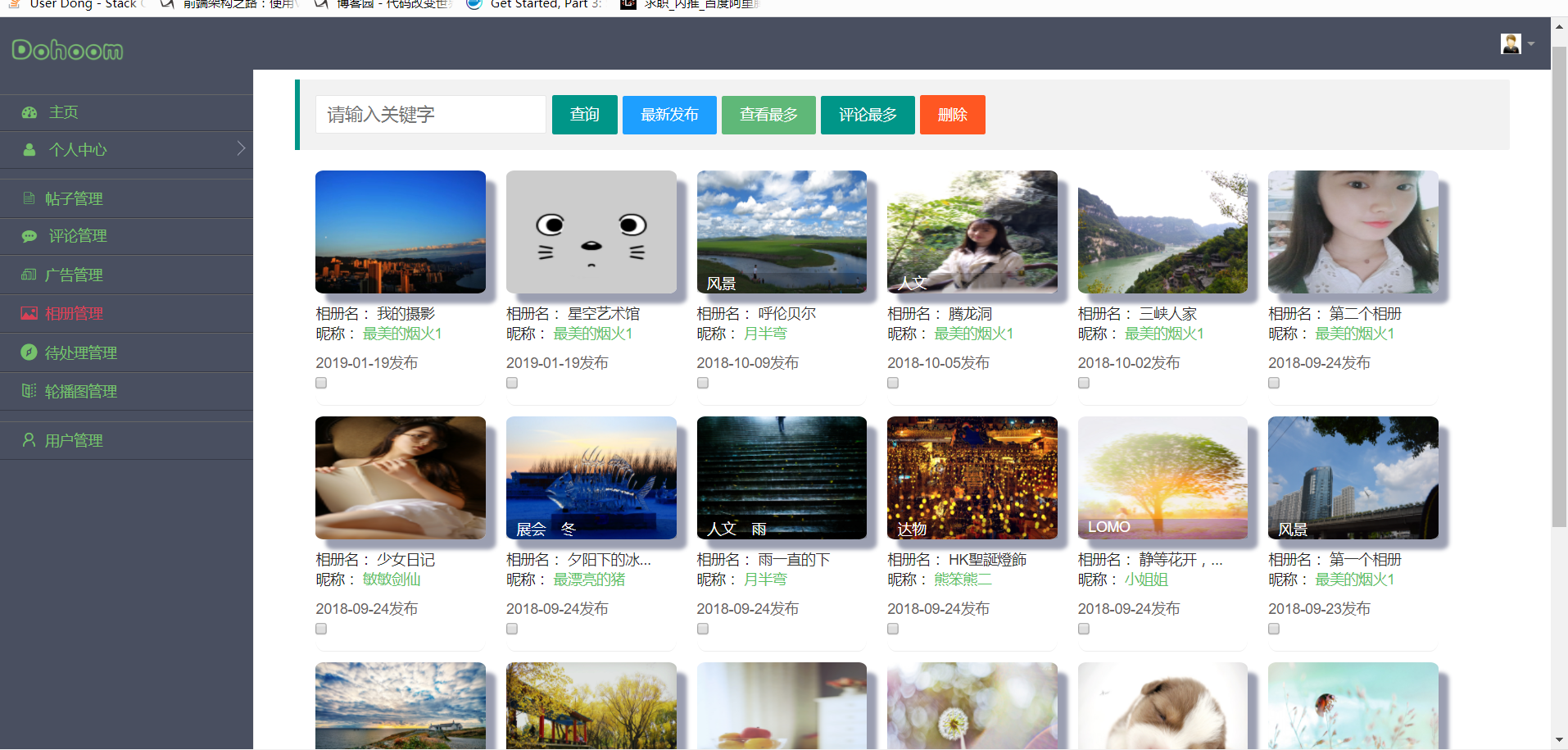Click the compass icon beside 待处理管理
Viewport: 1568px width, 750px height.
click(29, 352)
